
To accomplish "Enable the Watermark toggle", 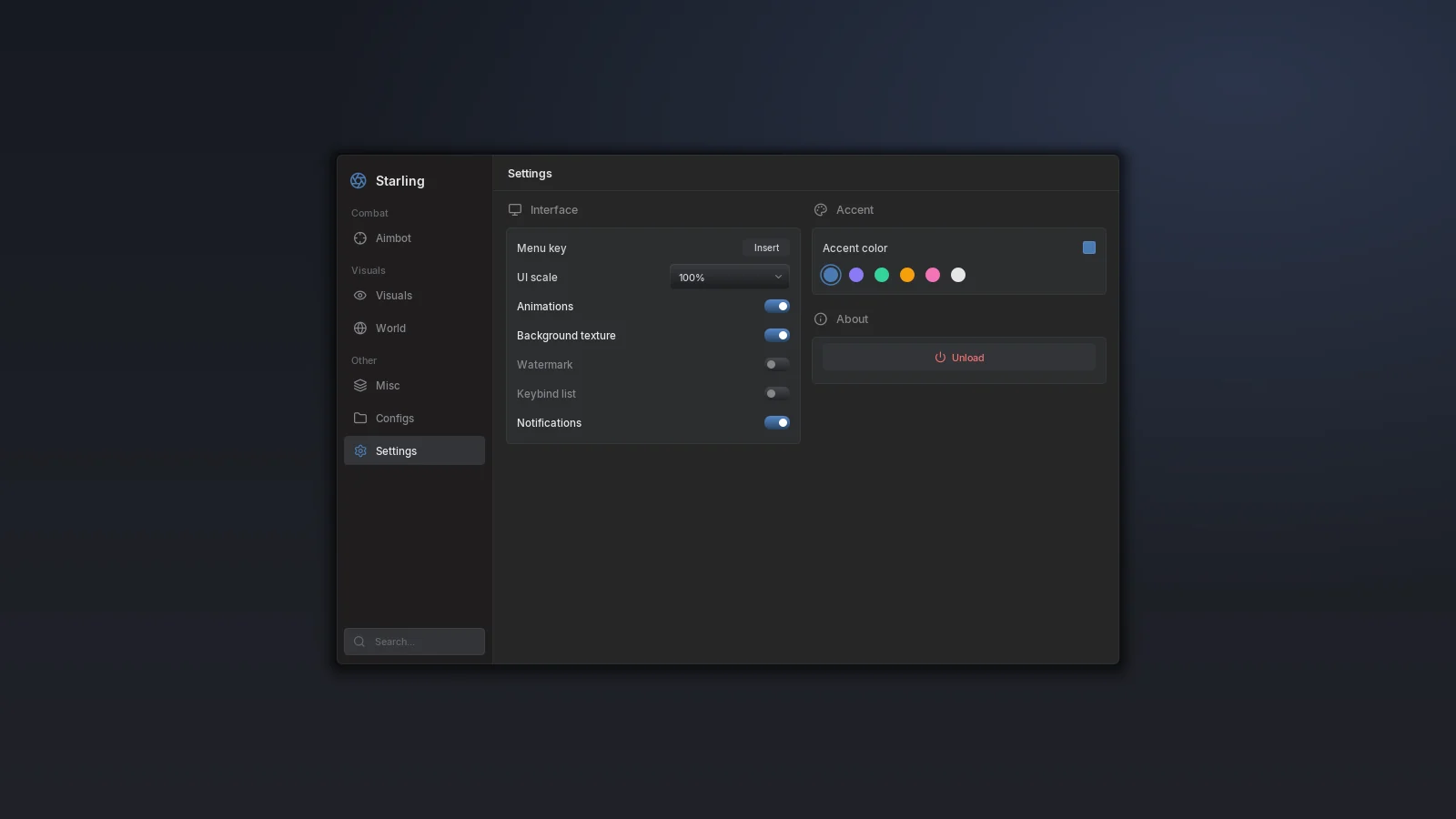I will point(777,365).
